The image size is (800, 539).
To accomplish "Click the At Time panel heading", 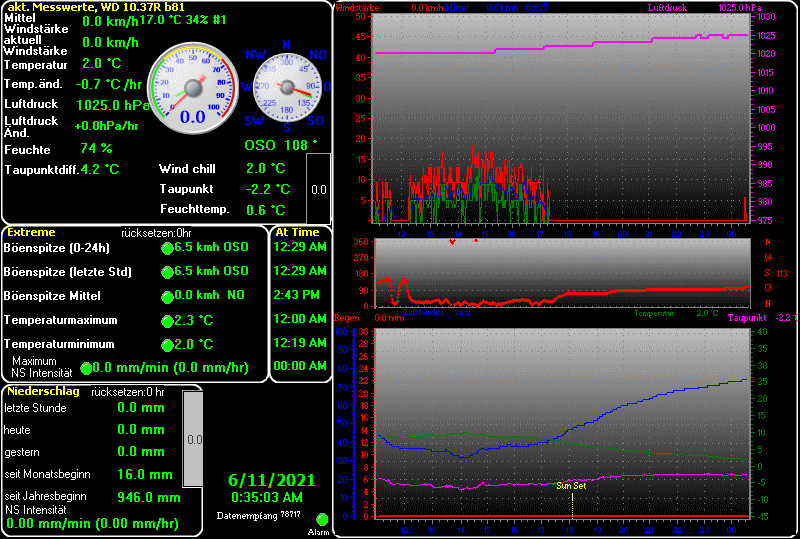I will (297, 232).
